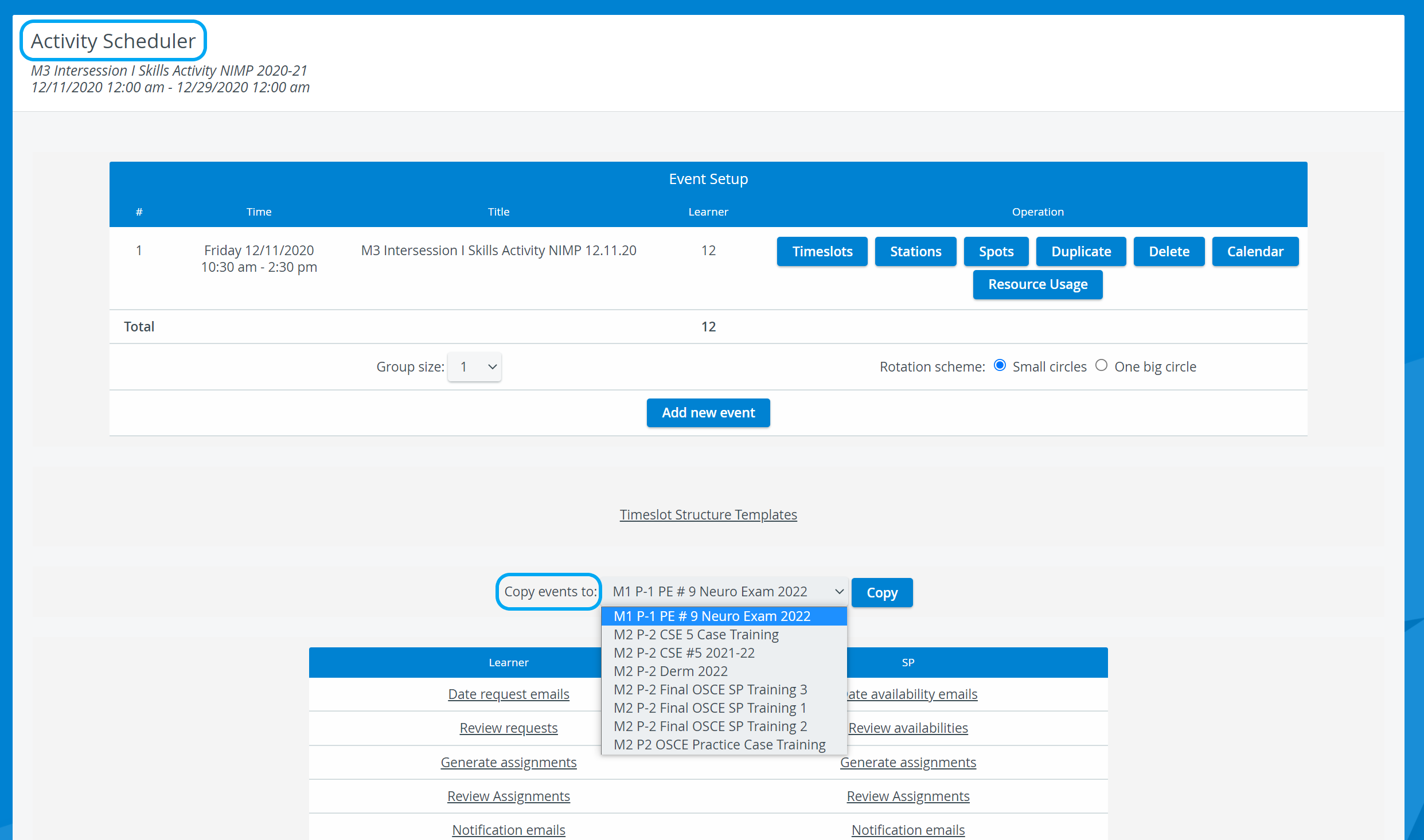The width and height of the screenshot is (1424, 840).
Task: Click the Copy button
Action: 882,592
